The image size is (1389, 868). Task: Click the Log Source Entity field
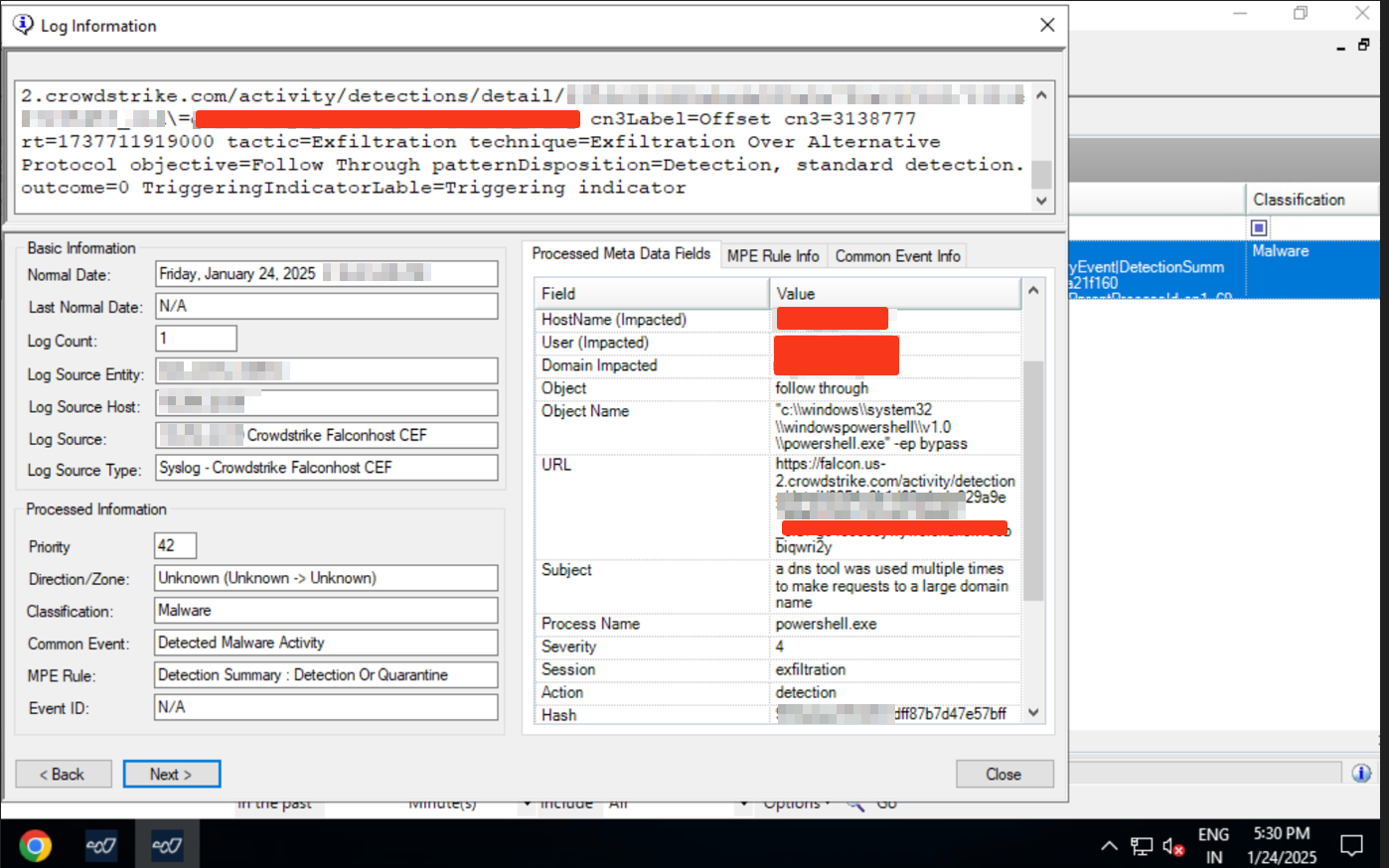(x=327, y=370)
